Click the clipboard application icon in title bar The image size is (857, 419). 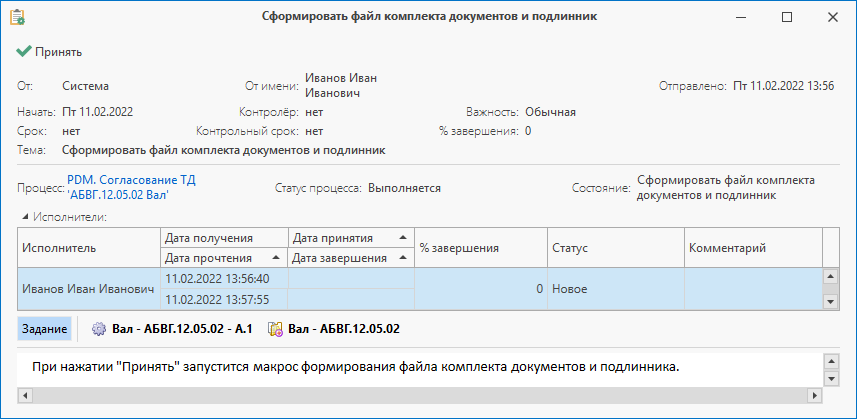tap(18, 17)
